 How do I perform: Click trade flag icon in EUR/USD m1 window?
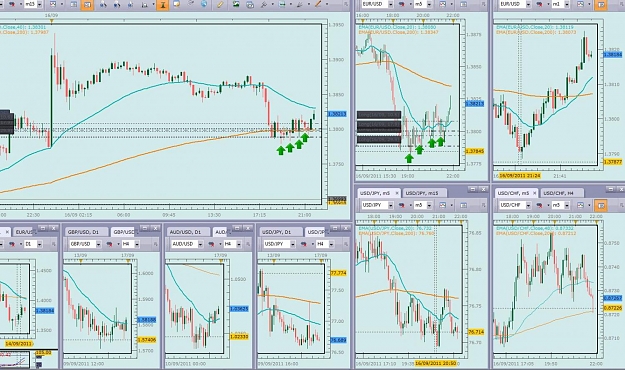click(x=540, y=4)
